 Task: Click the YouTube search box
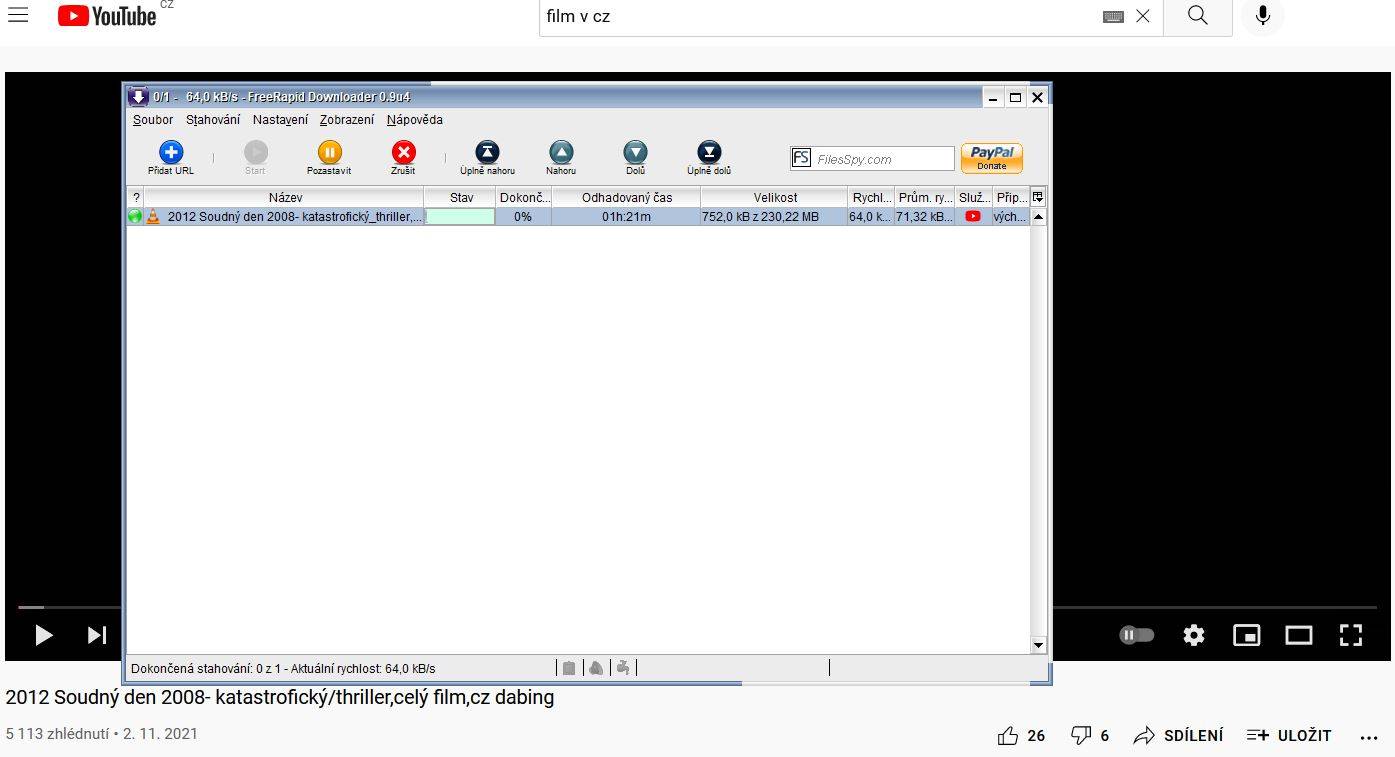coord(820,16)
